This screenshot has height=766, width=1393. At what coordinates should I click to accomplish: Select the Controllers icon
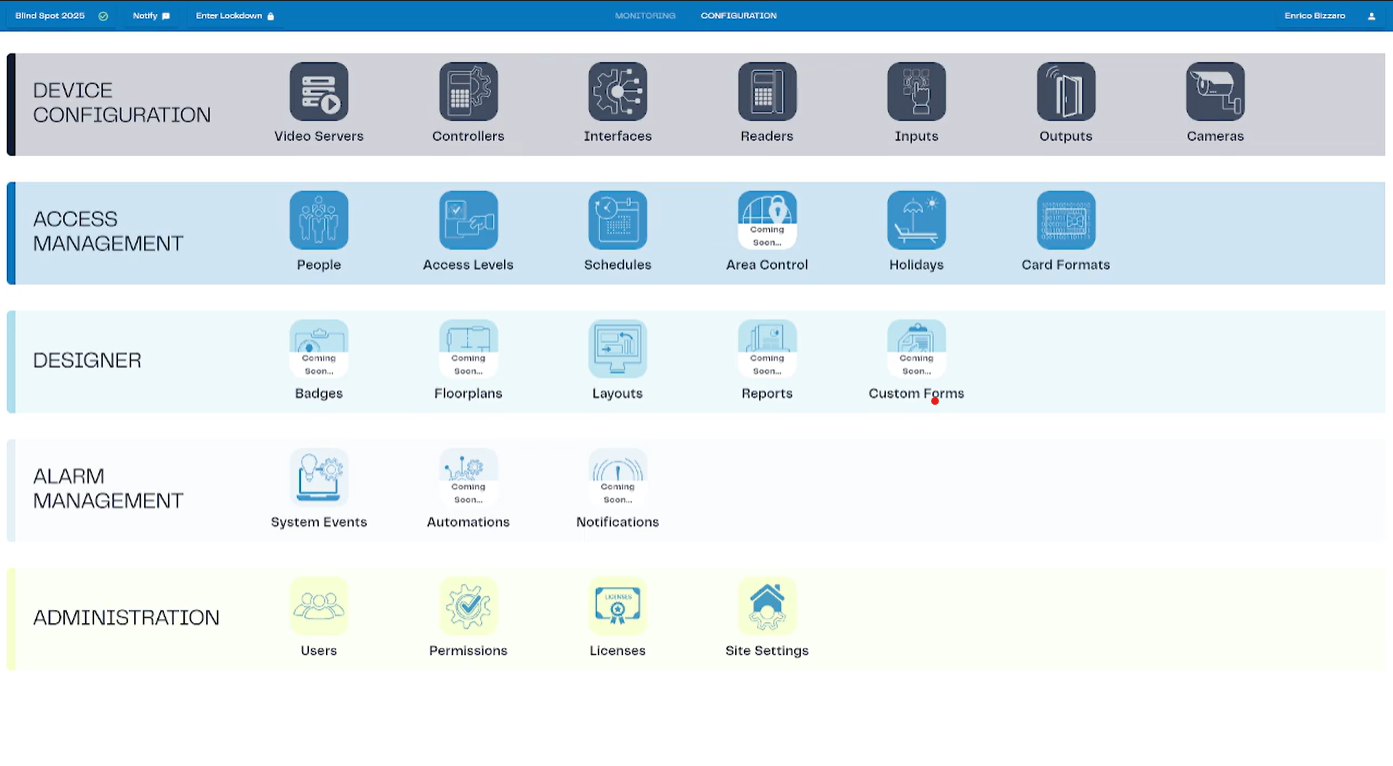(467, 90)
